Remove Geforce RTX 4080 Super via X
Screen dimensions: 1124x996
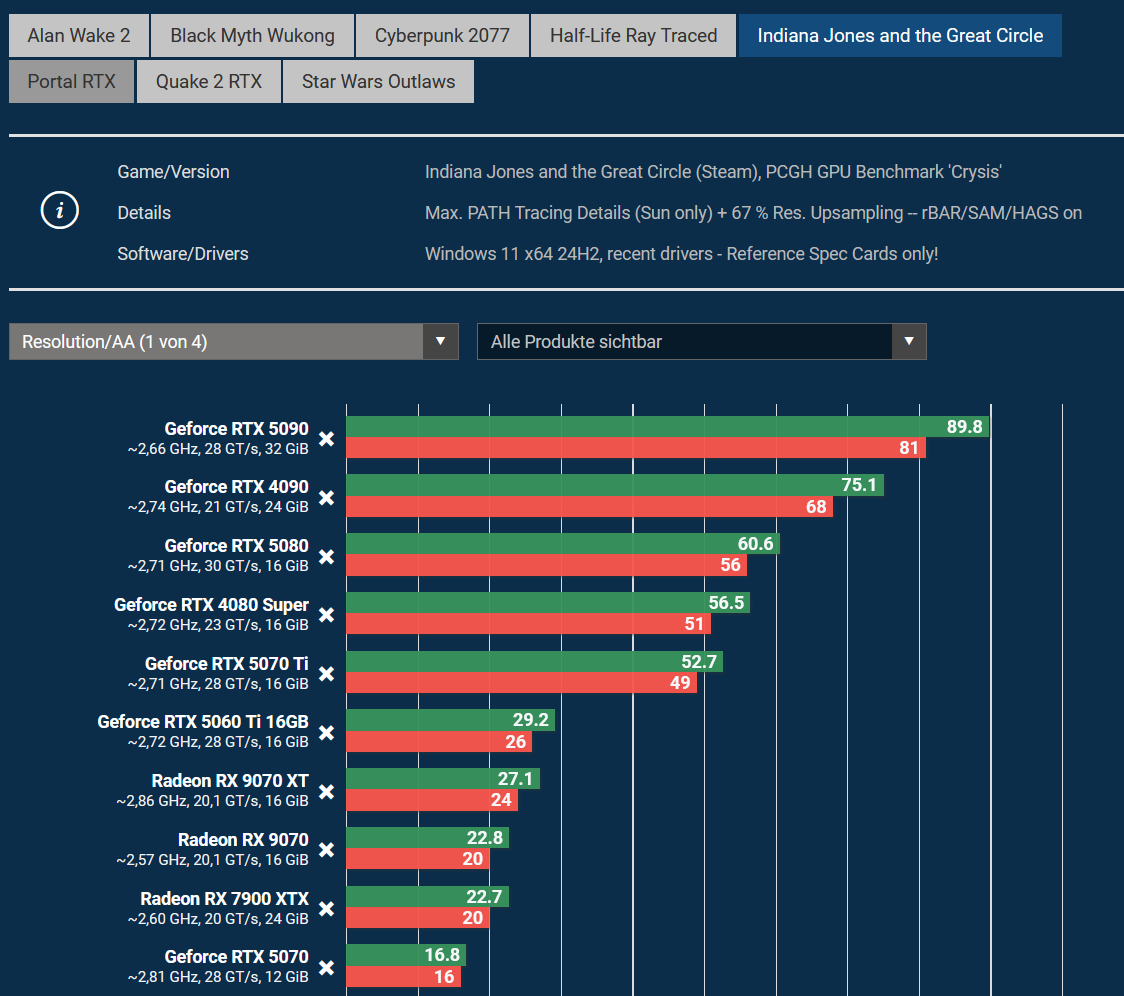(326, 615)
